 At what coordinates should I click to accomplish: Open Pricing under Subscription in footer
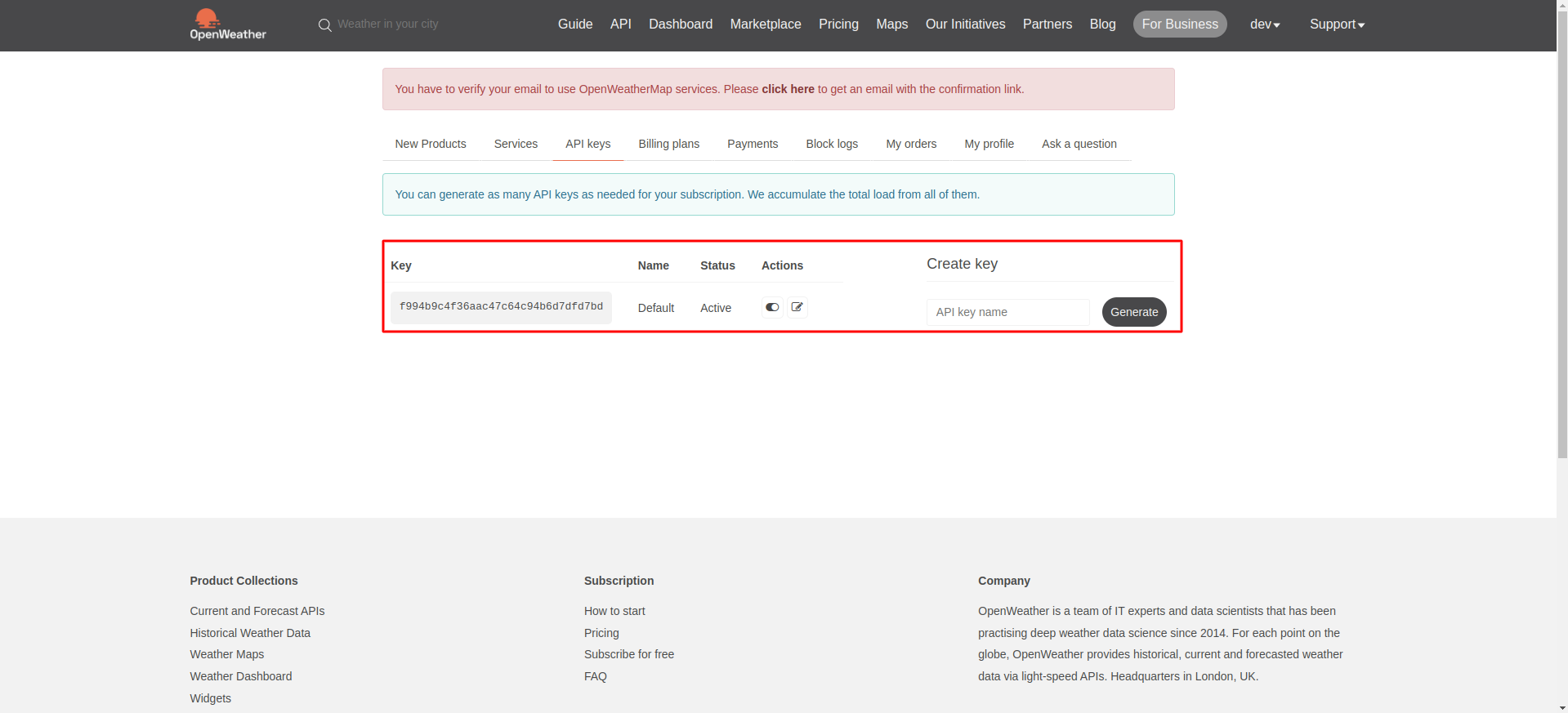click(601, 633)
